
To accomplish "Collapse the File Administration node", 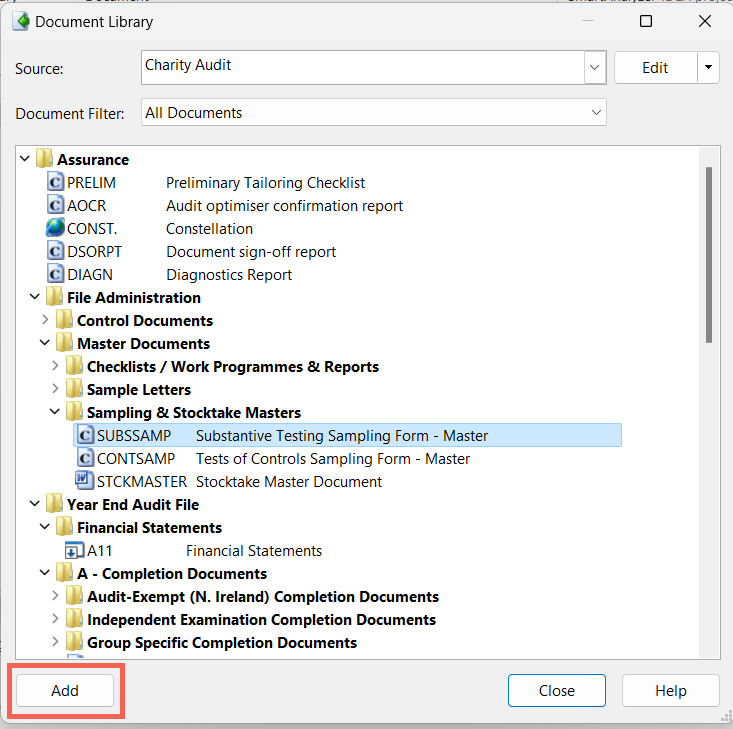I will (35, 296).
